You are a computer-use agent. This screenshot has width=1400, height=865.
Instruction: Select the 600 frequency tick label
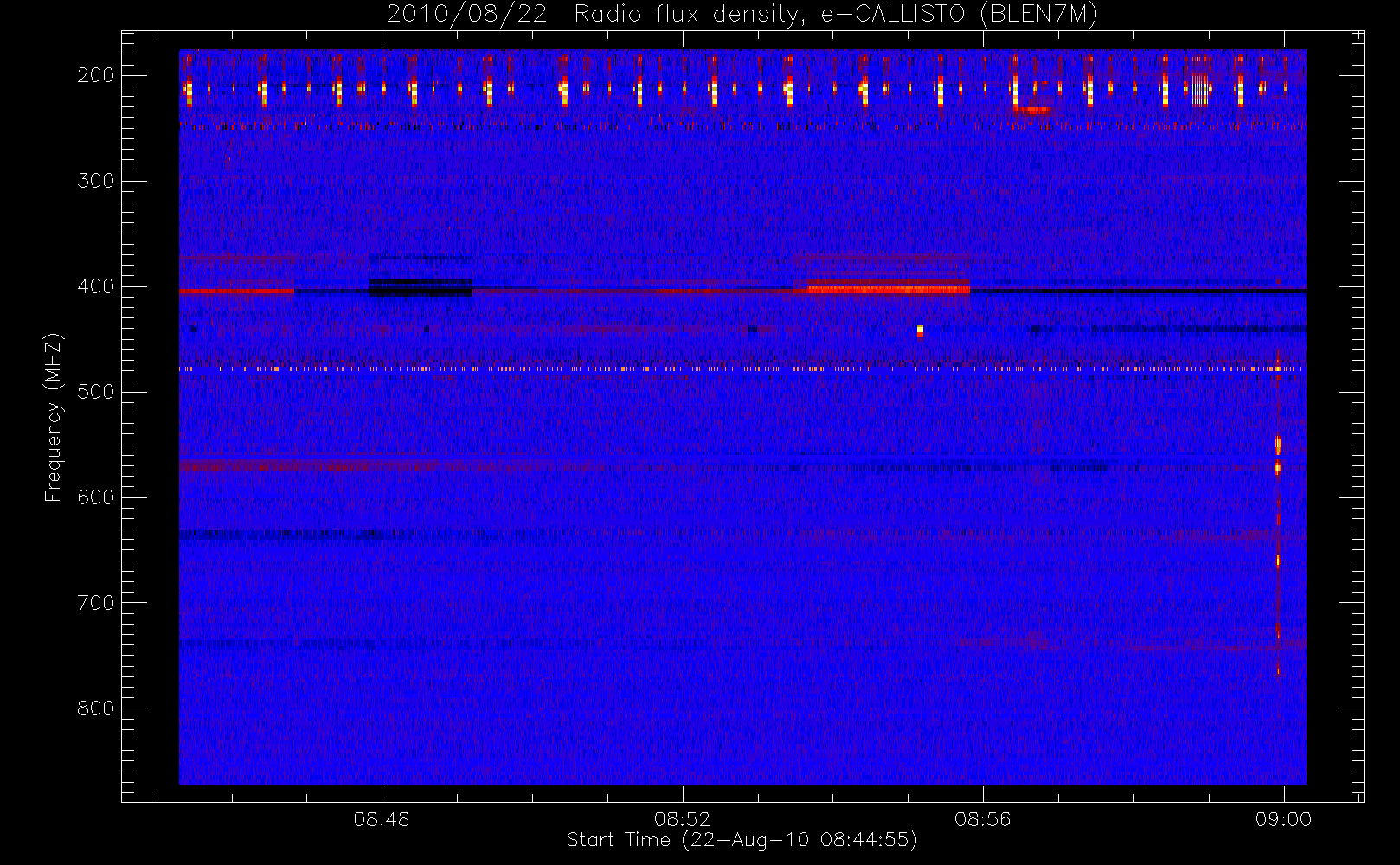pos(96,497)
